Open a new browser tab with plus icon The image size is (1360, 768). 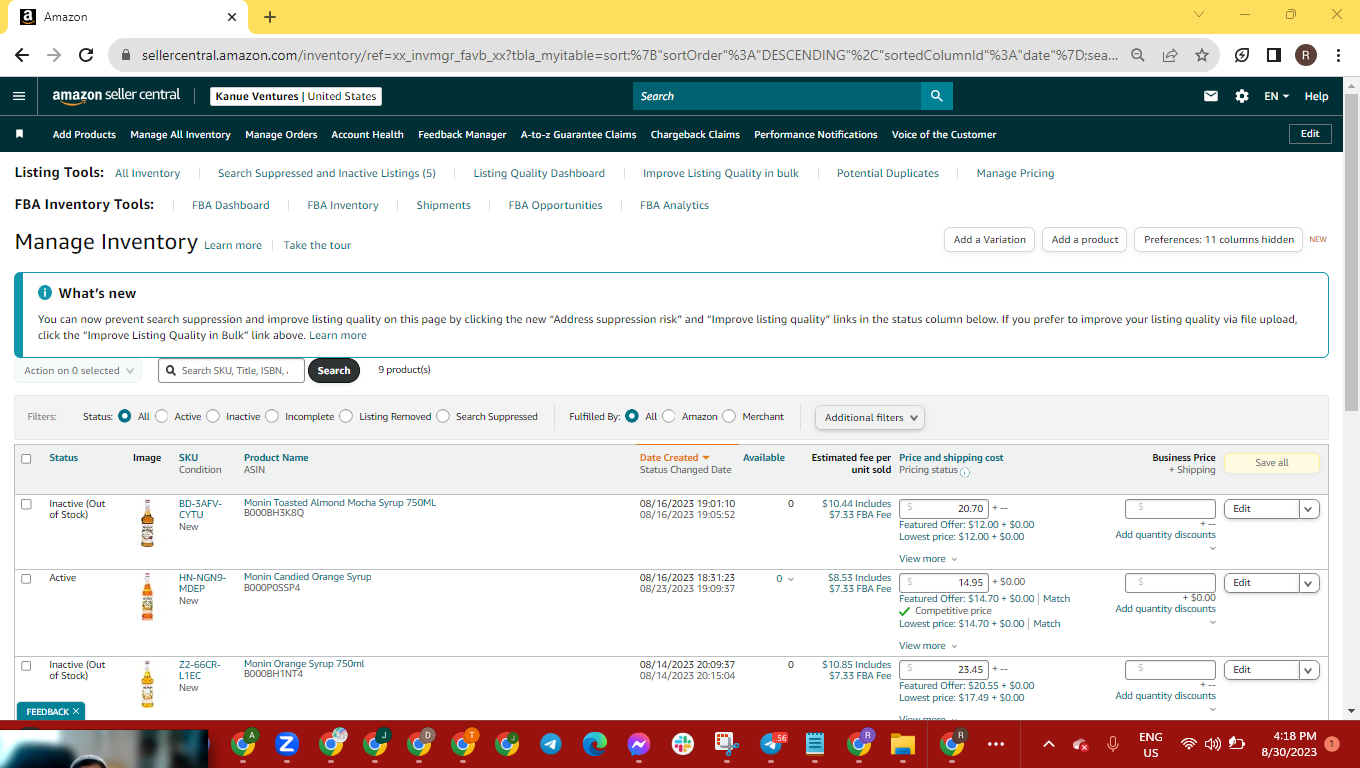point(270,17)
